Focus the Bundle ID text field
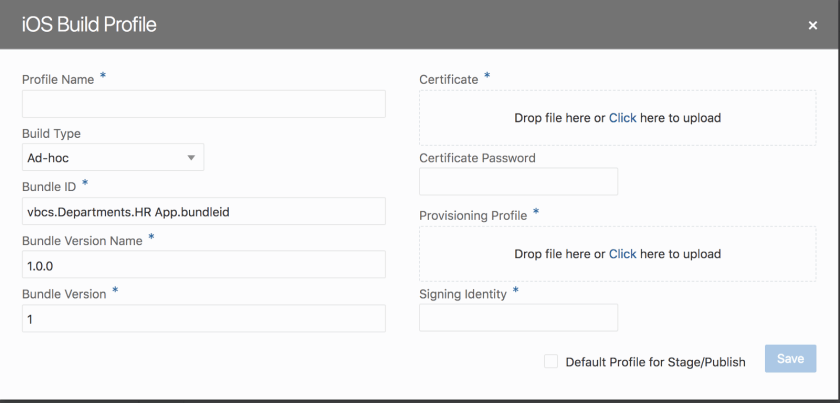840x403 pixels. click(x=203, y=211)
